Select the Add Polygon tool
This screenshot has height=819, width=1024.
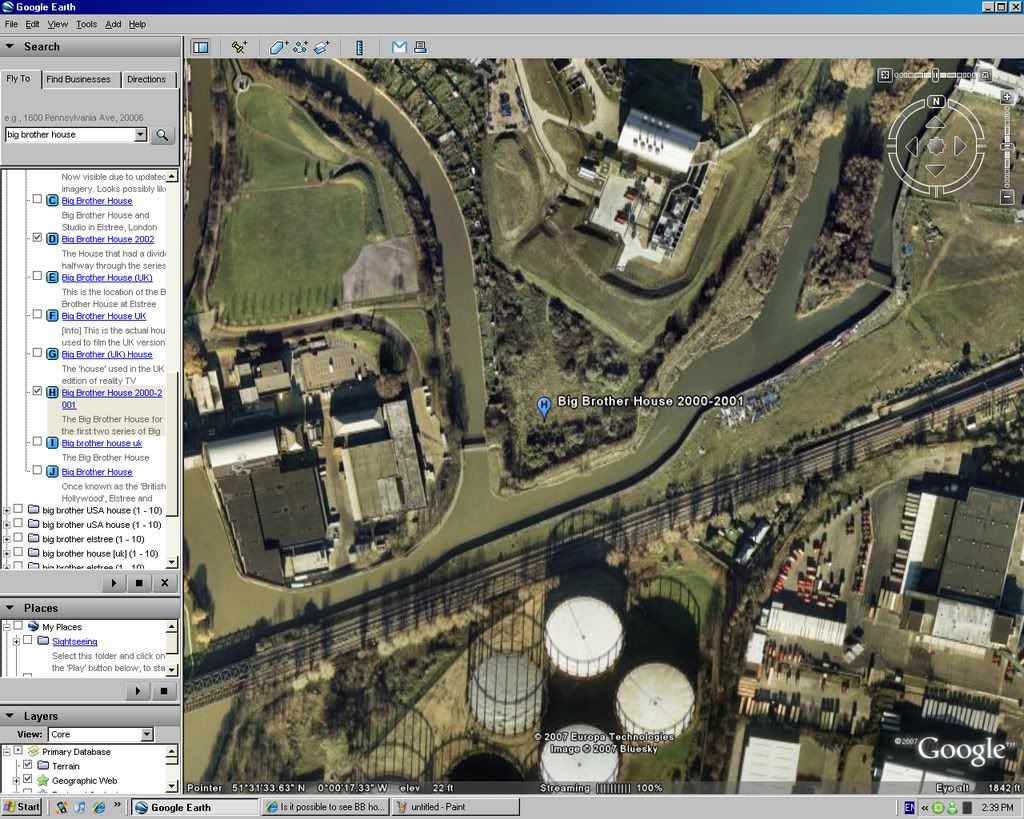click(x=278, y=47)
